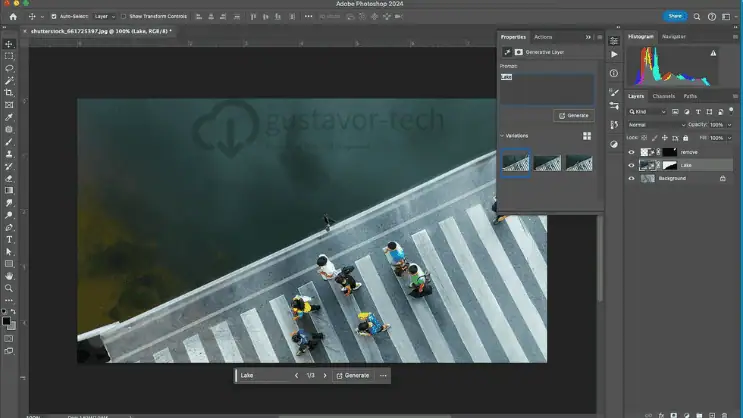Go to the Home screen icon
The height and width of the screenshot is (418, 743).
pos(13,17)
